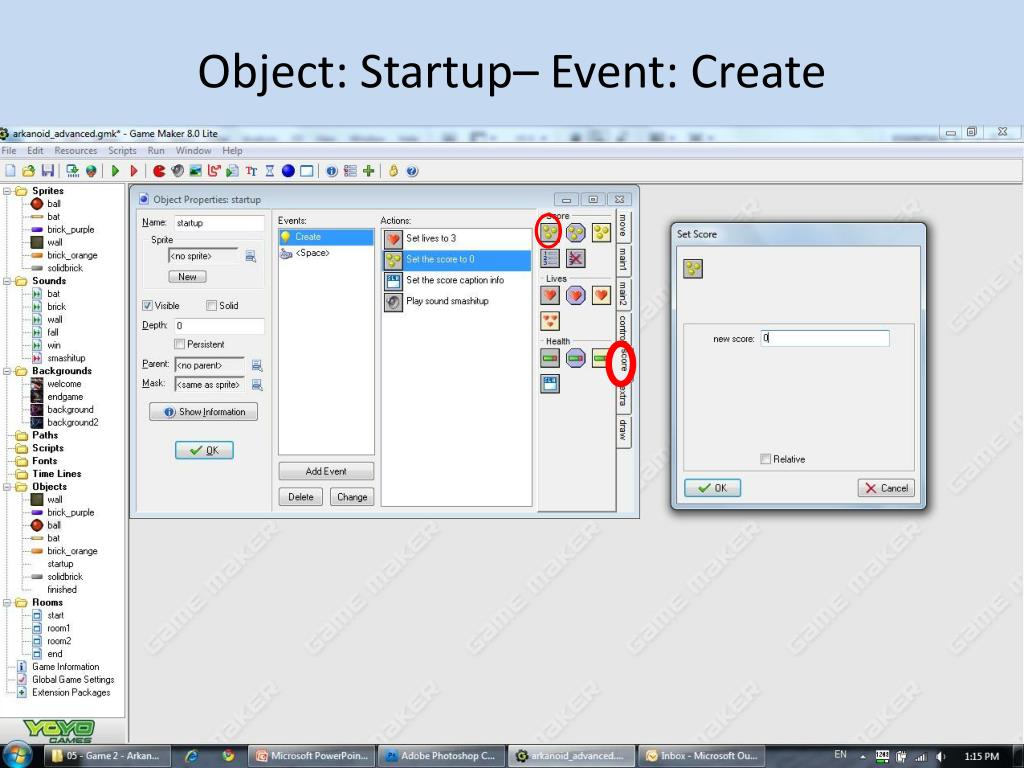Select the Set Score action icon

[550, 232]
